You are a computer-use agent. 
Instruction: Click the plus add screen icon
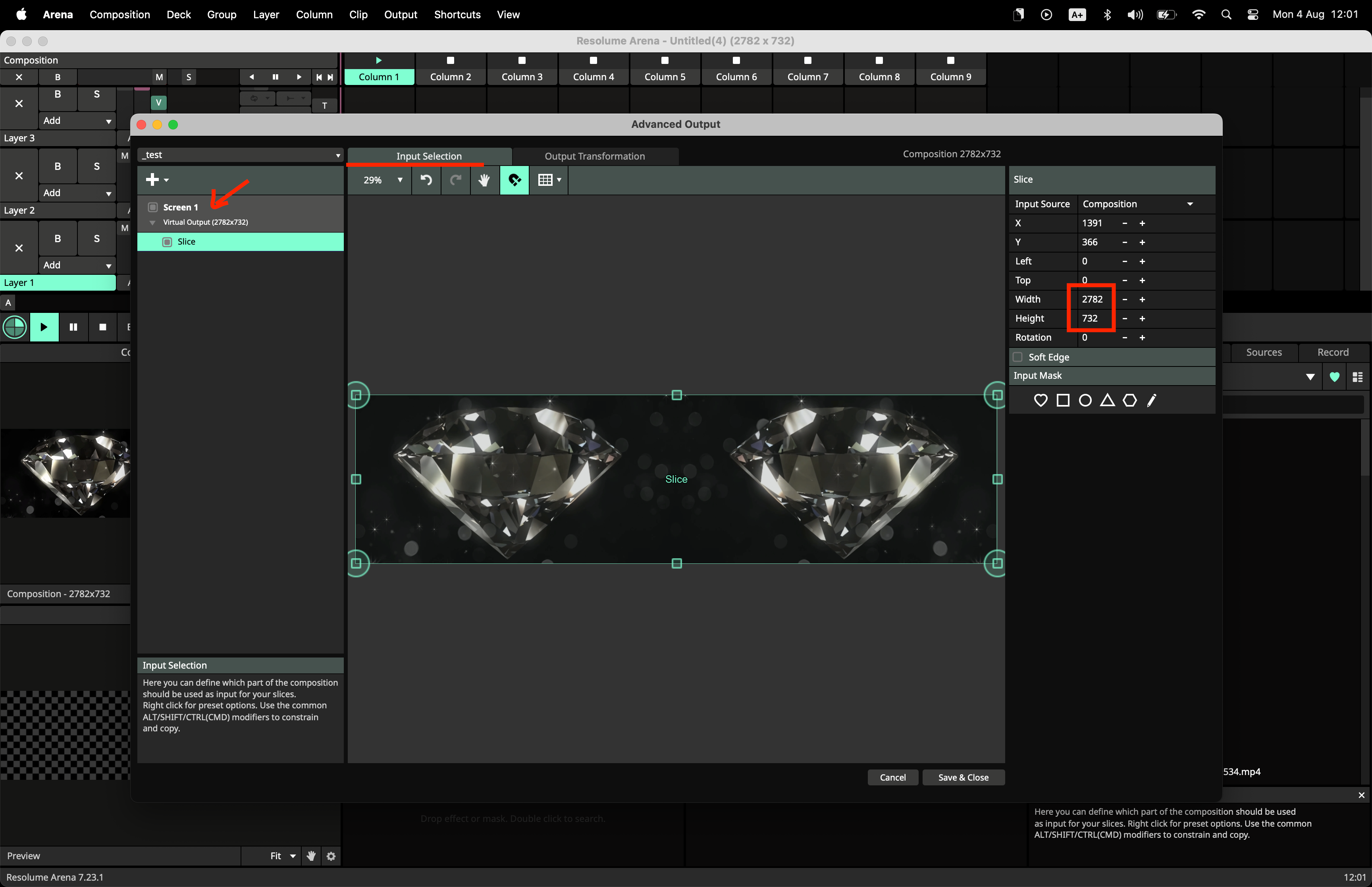[x=152, y=180]
